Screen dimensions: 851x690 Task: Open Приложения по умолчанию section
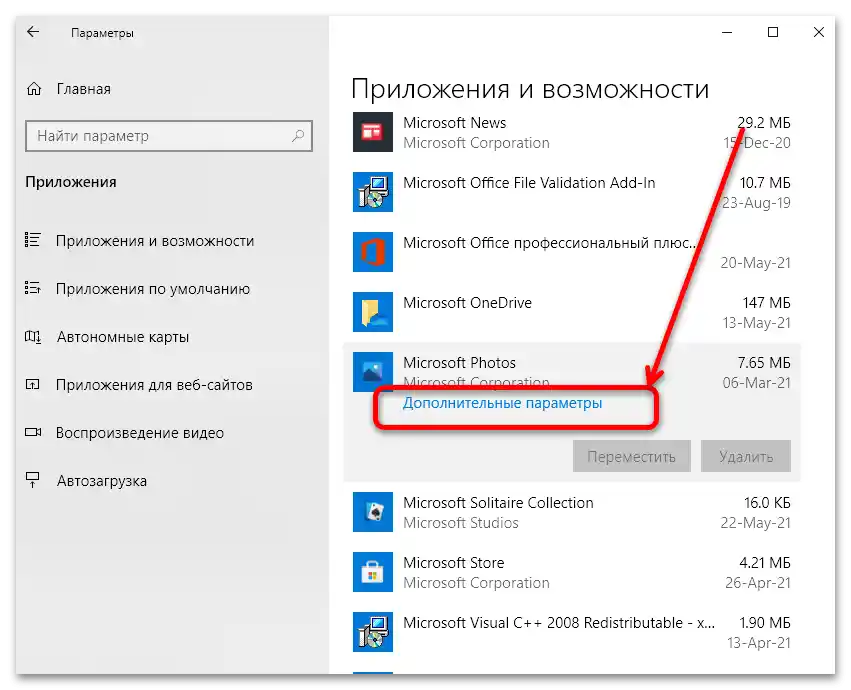click(153, 289)
